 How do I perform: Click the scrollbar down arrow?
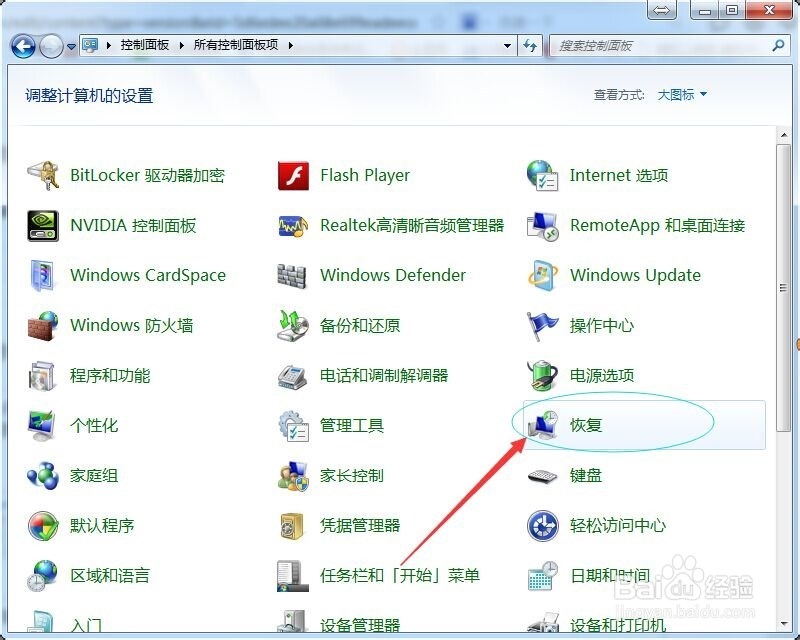tap(784, 624)
